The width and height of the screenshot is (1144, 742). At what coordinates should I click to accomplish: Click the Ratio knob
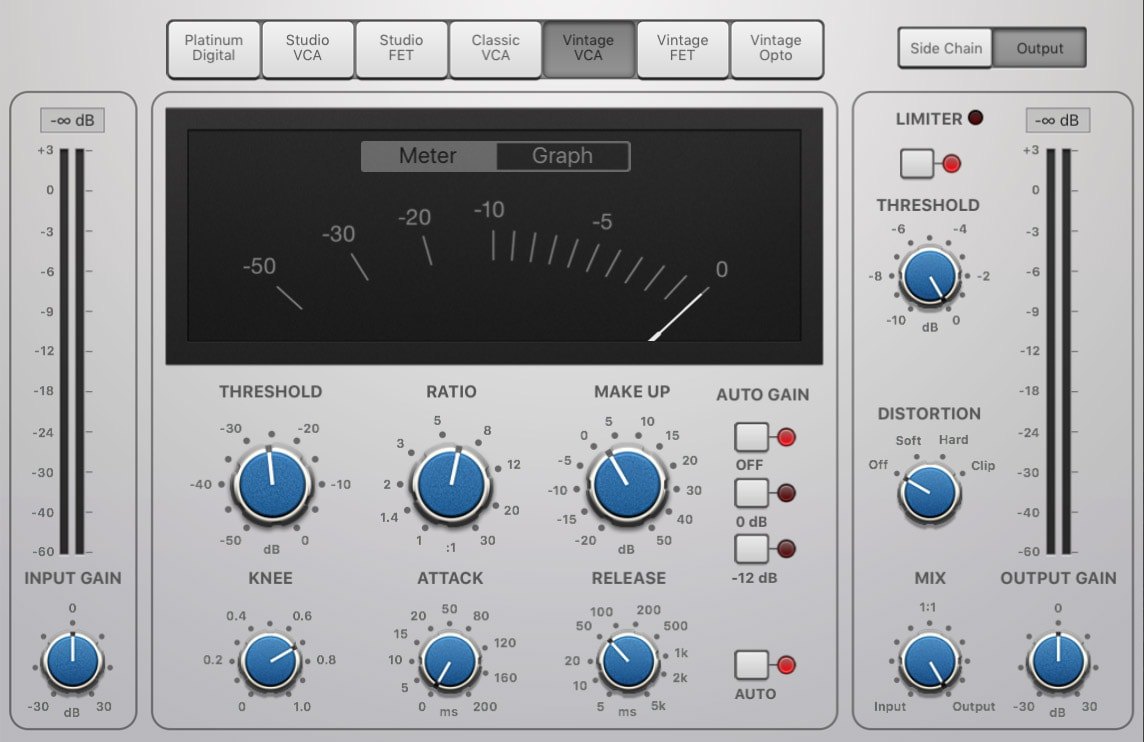[451, 484]
